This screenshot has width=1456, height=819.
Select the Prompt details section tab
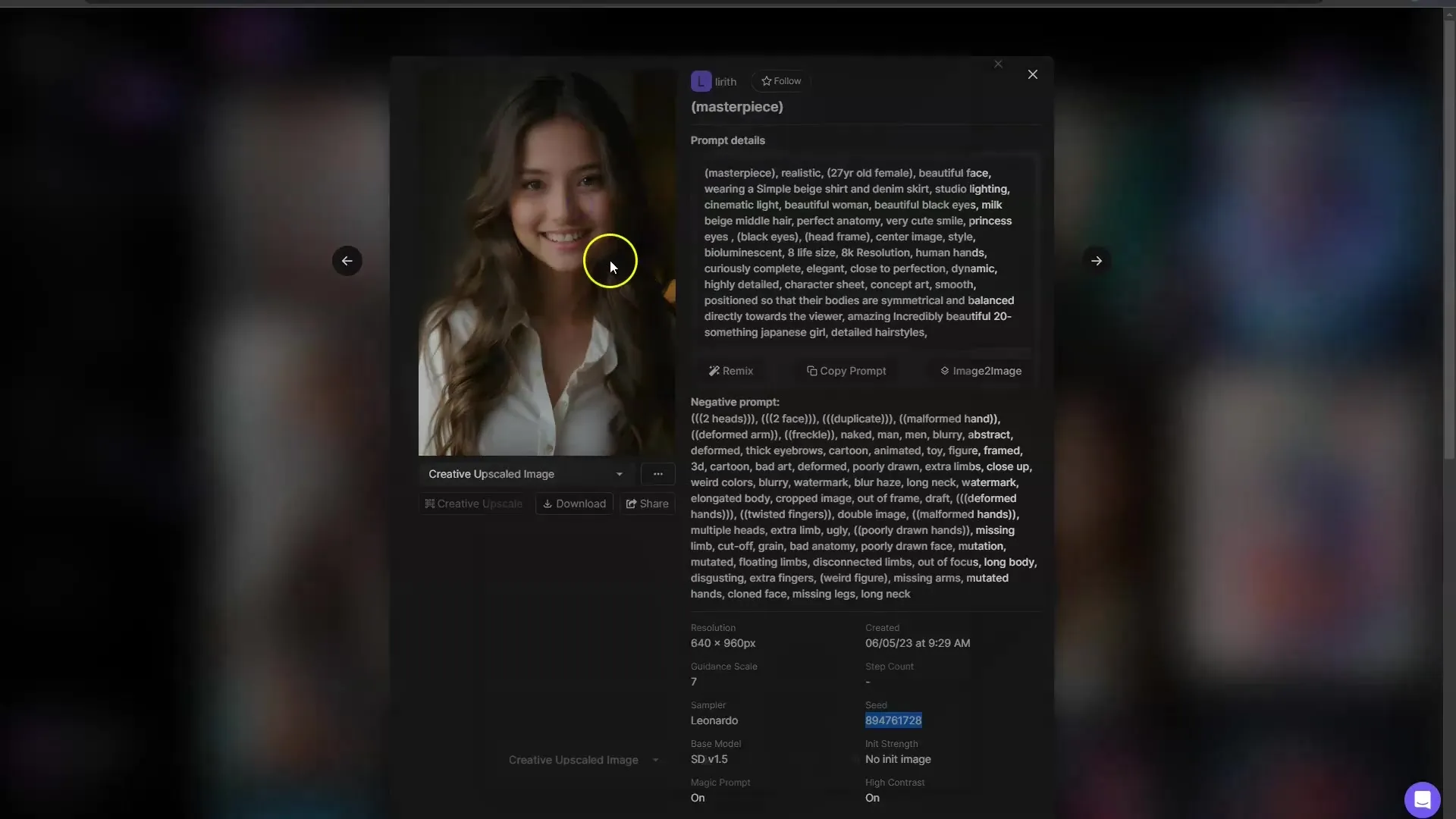(727, 140)
